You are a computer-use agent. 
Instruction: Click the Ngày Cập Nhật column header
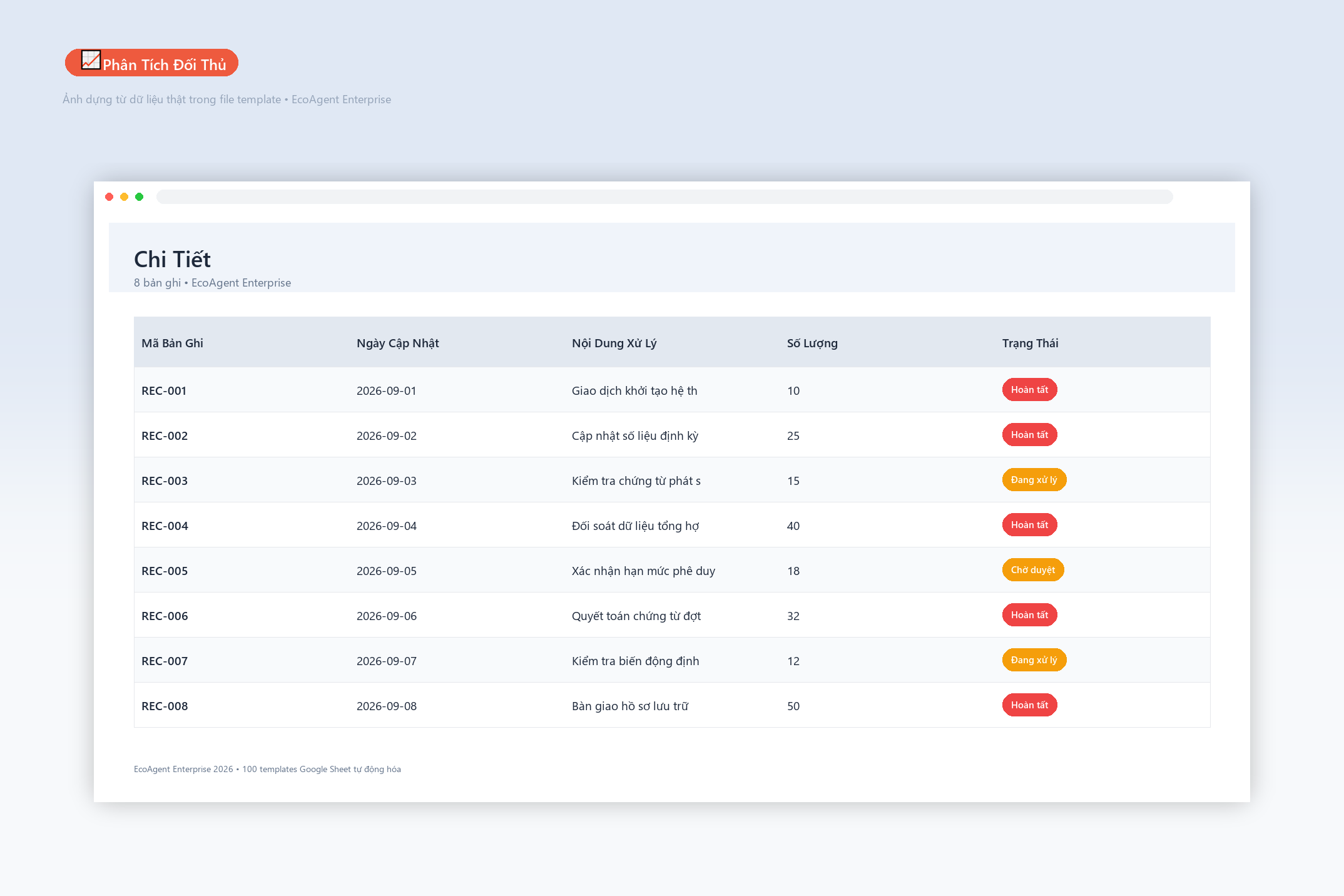tap(398, 343)
